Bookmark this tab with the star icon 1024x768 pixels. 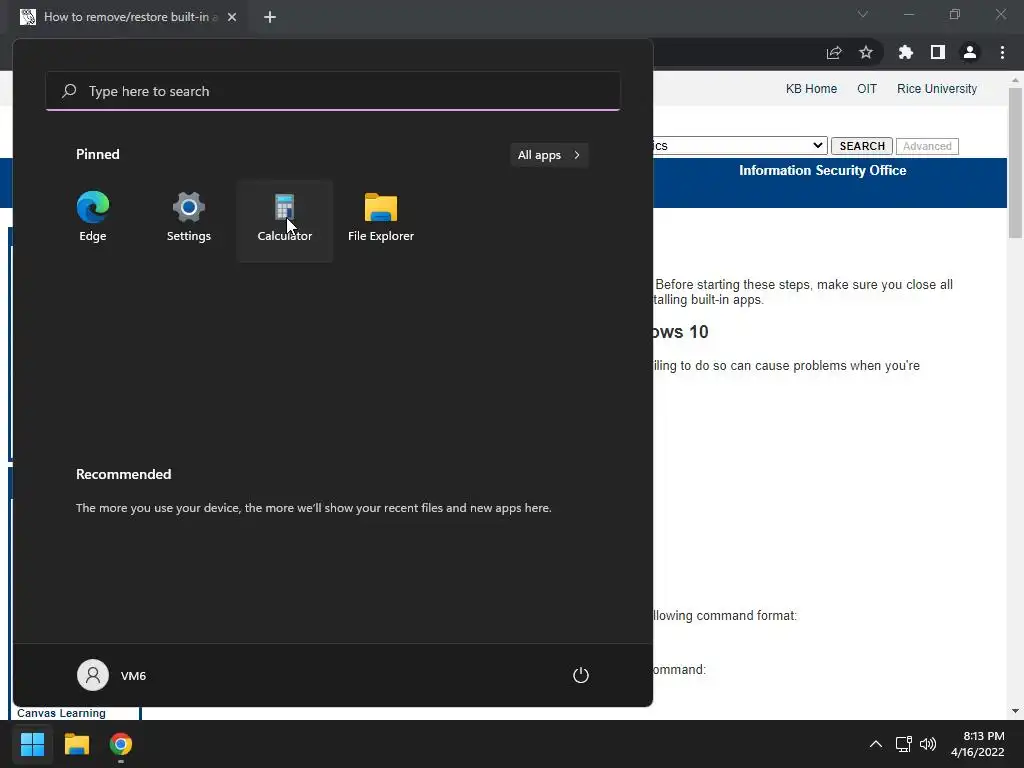pyautogui.click(x=866, y=52)
